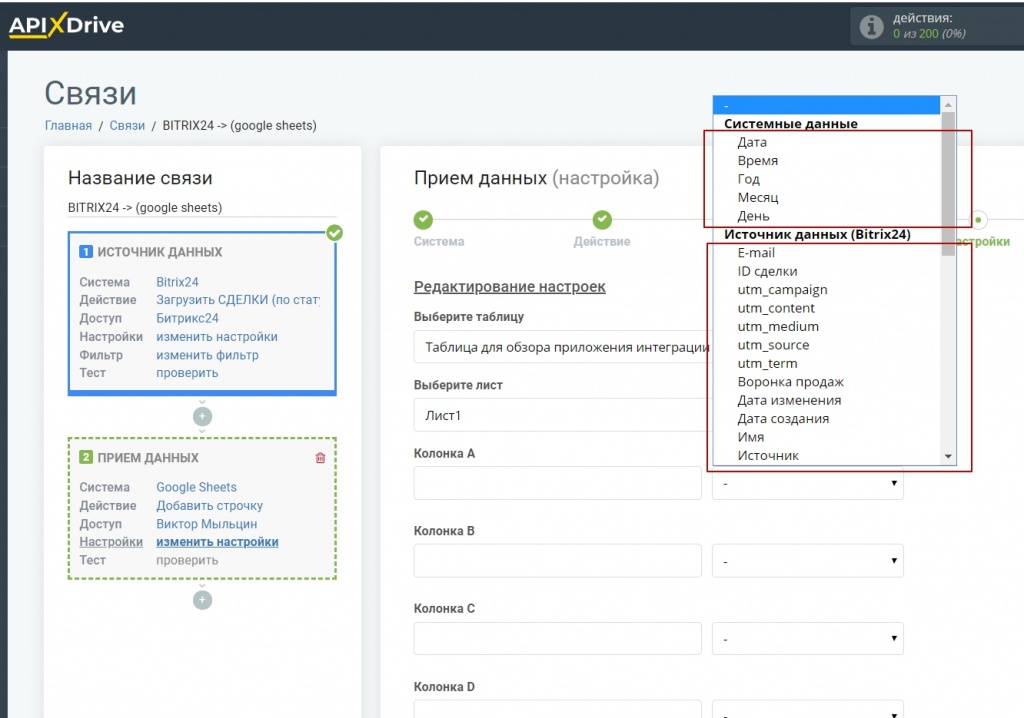Open the Колонка C variable dropdown
Image resolution: width=1024 pixels, height=718 pixels.
808,638
